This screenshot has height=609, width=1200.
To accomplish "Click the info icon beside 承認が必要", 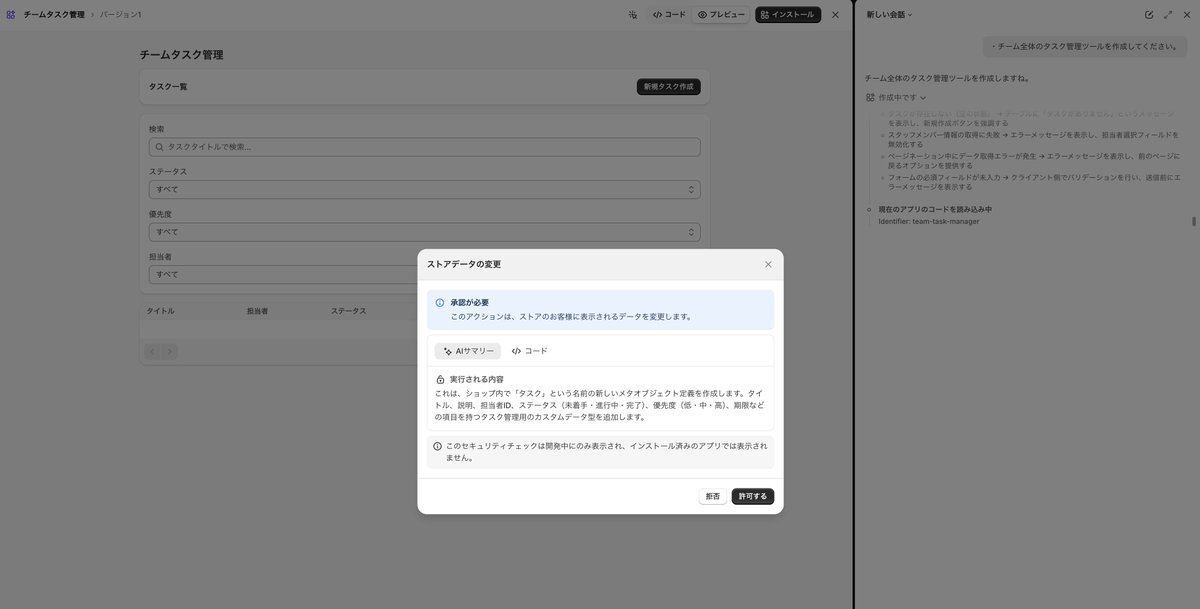I will pyautogui.click(x=440, y=302).
